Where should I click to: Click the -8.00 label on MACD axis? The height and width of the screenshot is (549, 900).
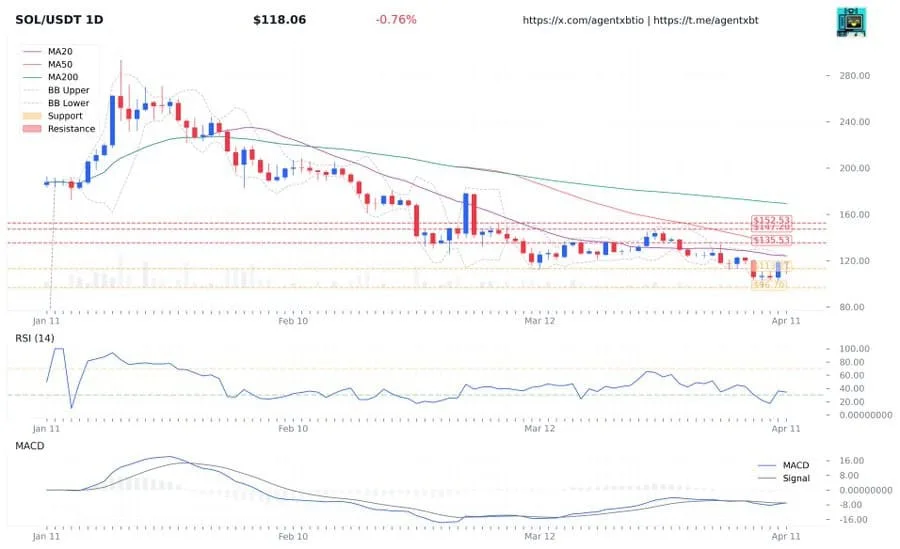[x=850, y=505]
